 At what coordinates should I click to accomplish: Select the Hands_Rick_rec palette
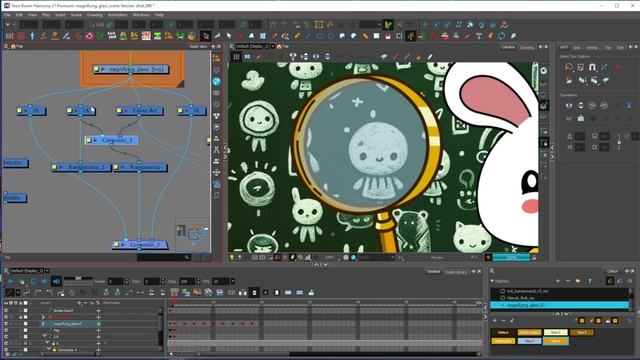point(520,298)
